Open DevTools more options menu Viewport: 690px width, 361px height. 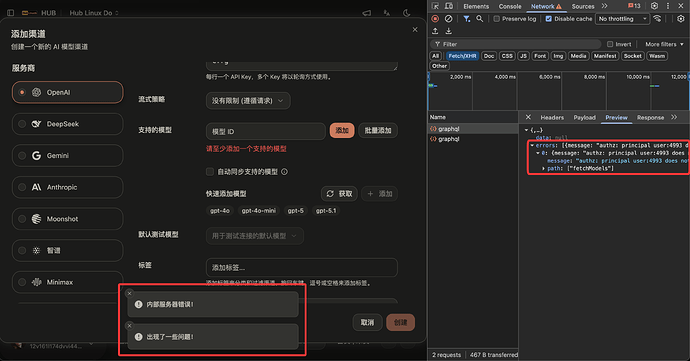click(x=668, y=6)
